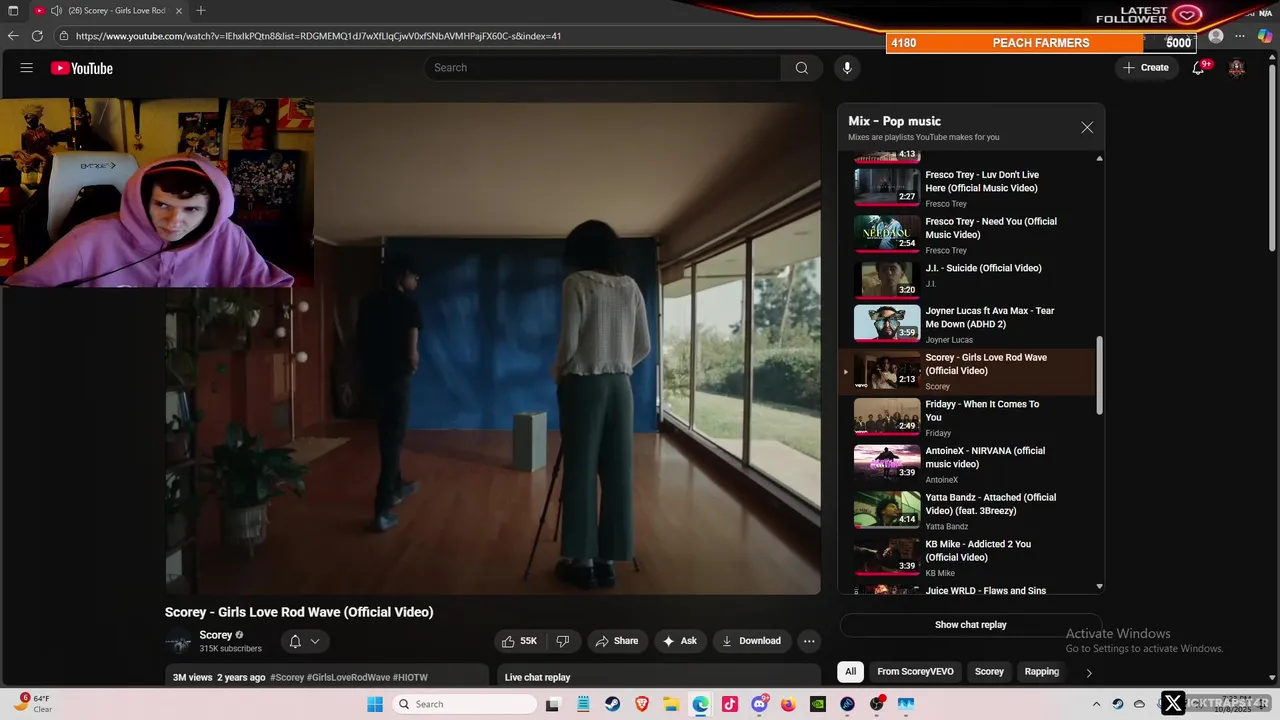
Task: Open the subscription notification bell dropdown
Action: (x=304, y=641)
